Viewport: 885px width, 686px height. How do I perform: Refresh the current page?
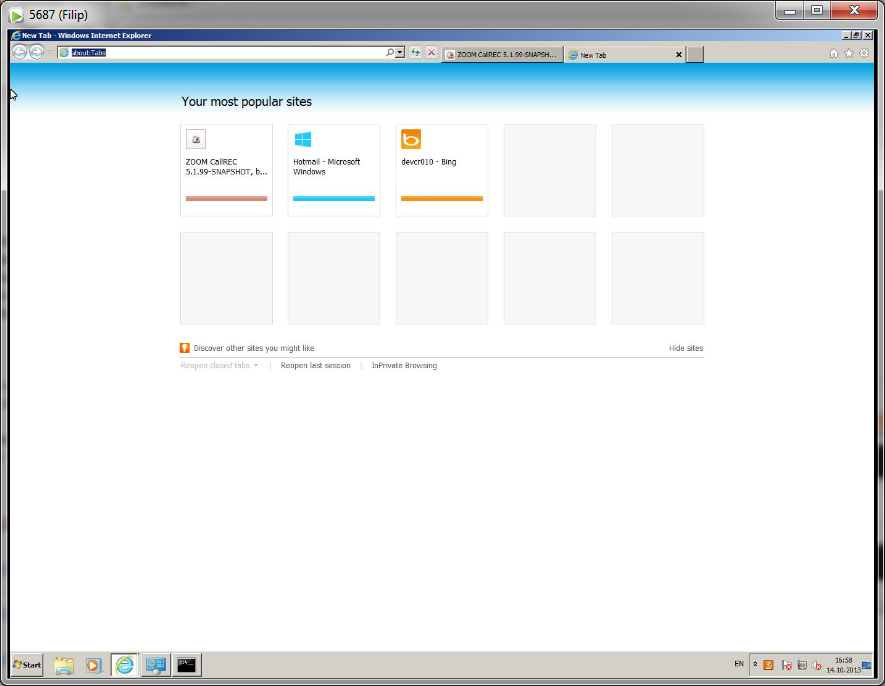416,52
